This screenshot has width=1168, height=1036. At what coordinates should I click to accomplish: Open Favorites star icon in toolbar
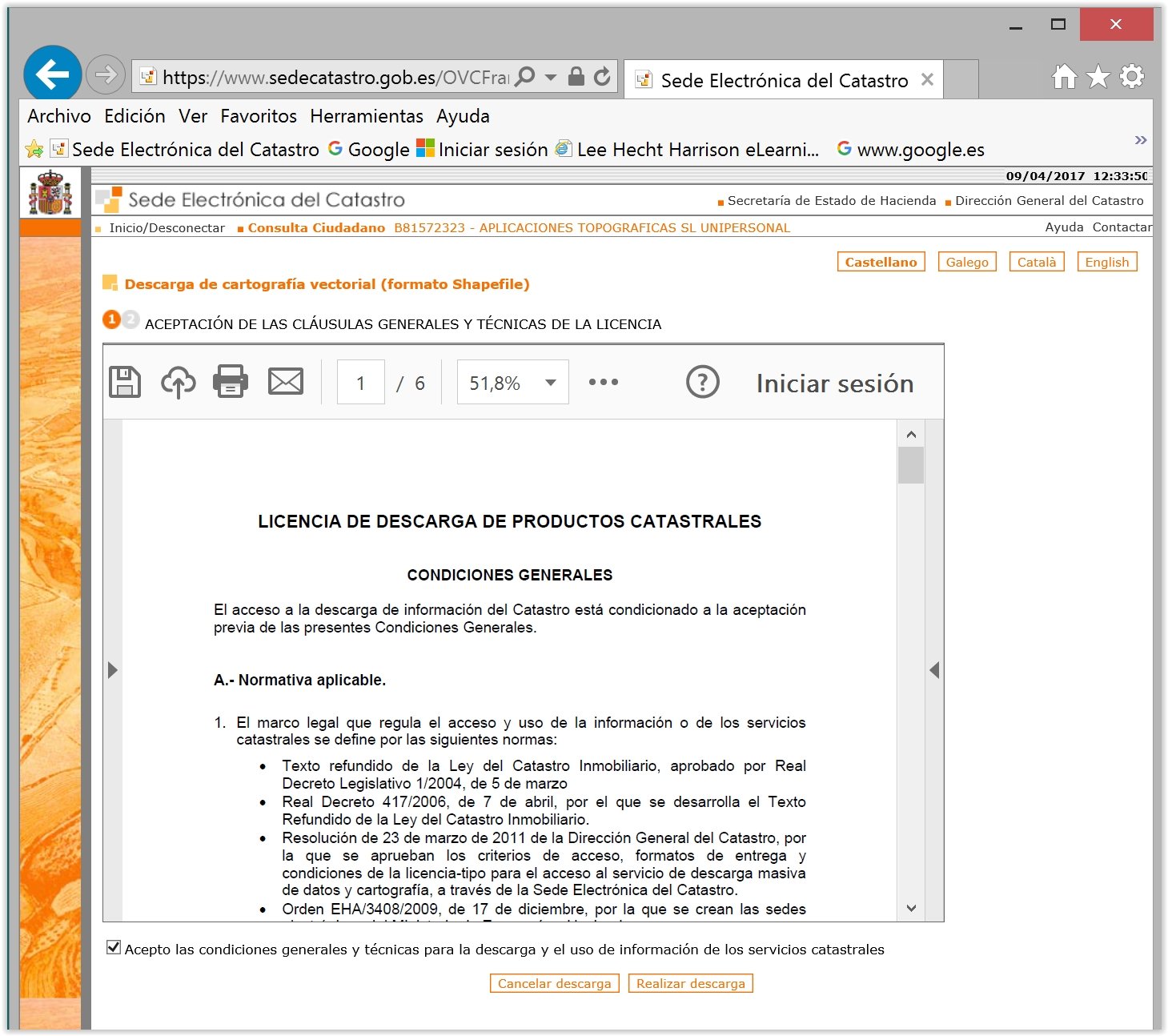(1098, 77)
